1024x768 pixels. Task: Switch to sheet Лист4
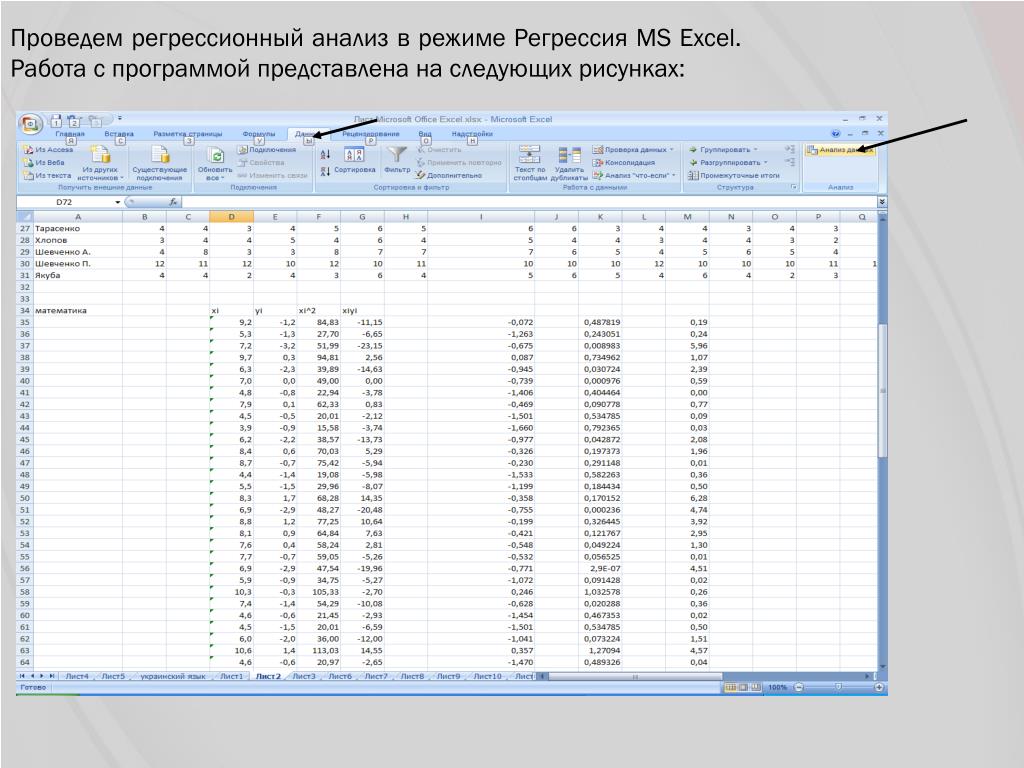[77, 676]
